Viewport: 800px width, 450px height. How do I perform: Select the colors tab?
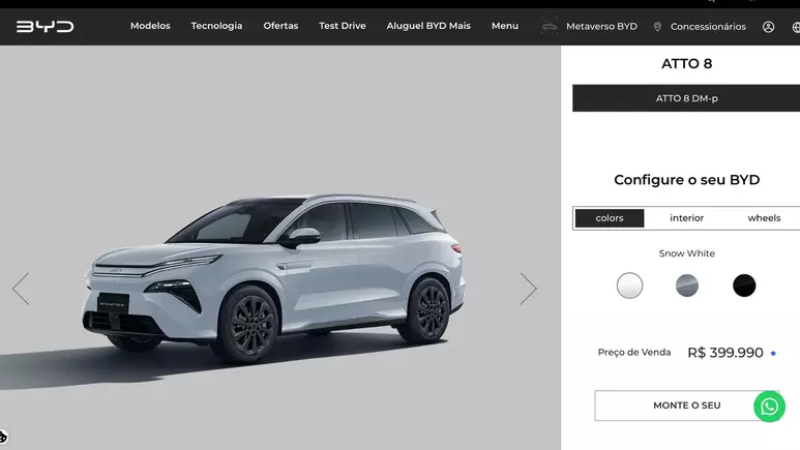(x=609, y=218)
